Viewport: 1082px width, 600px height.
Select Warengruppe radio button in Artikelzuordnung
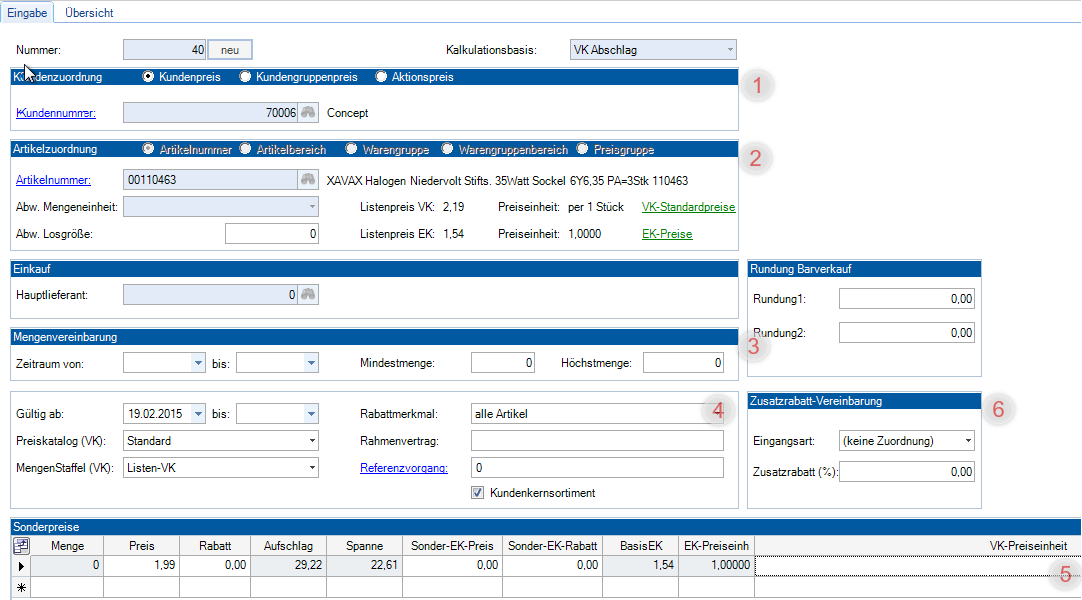[351, 149]
